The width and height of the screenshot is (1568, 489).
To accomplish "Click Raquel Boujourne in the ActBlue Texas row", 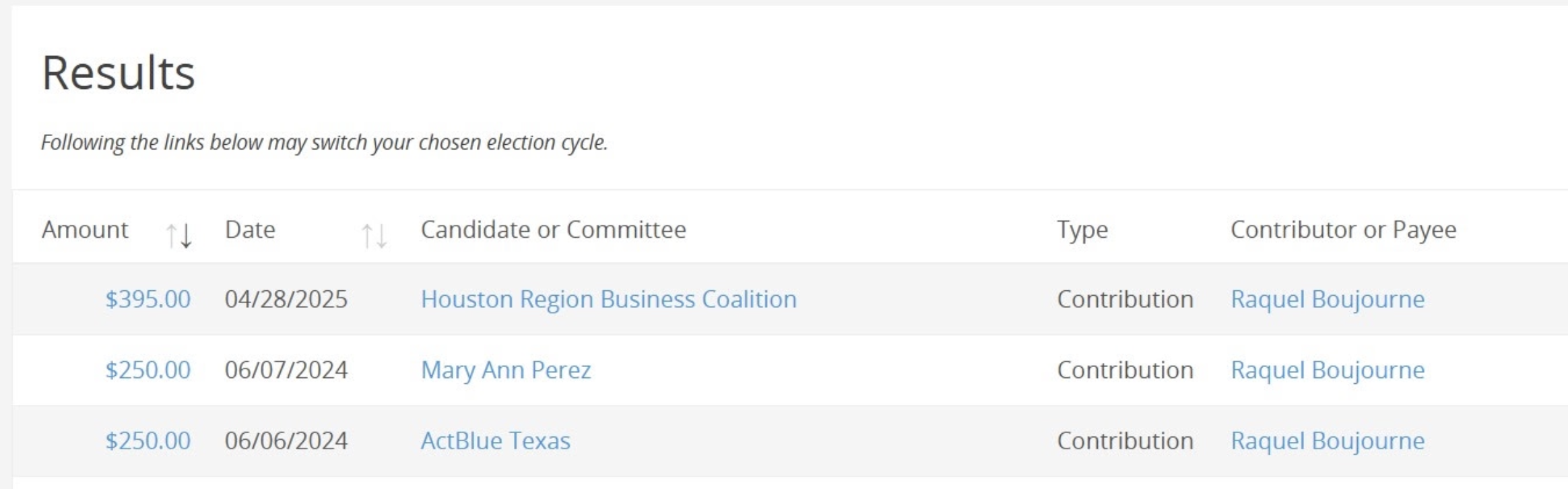I will 1328,441.
